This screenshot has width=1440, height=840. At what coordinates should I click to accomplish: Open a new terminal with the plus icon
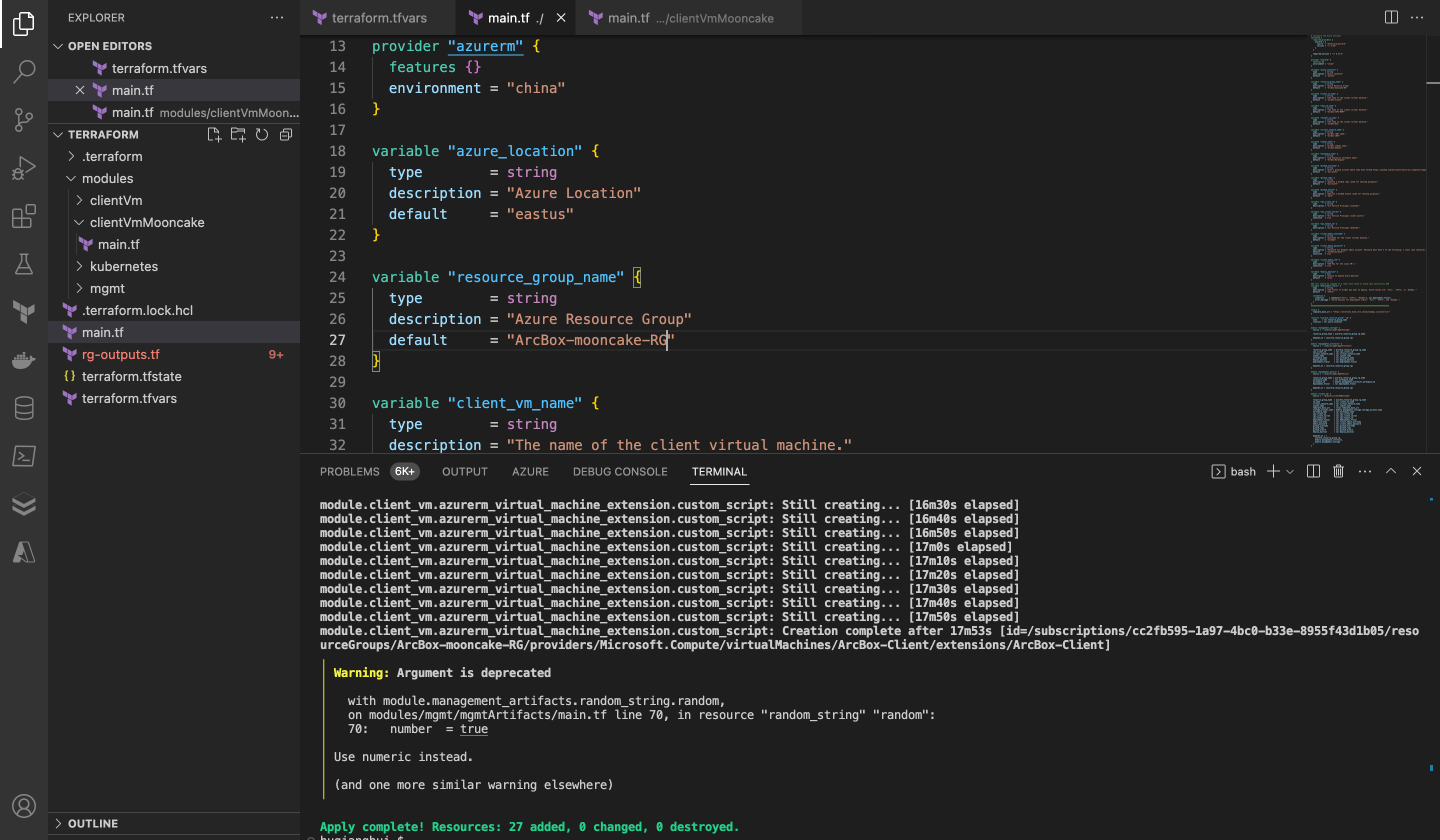(1272, 471)
